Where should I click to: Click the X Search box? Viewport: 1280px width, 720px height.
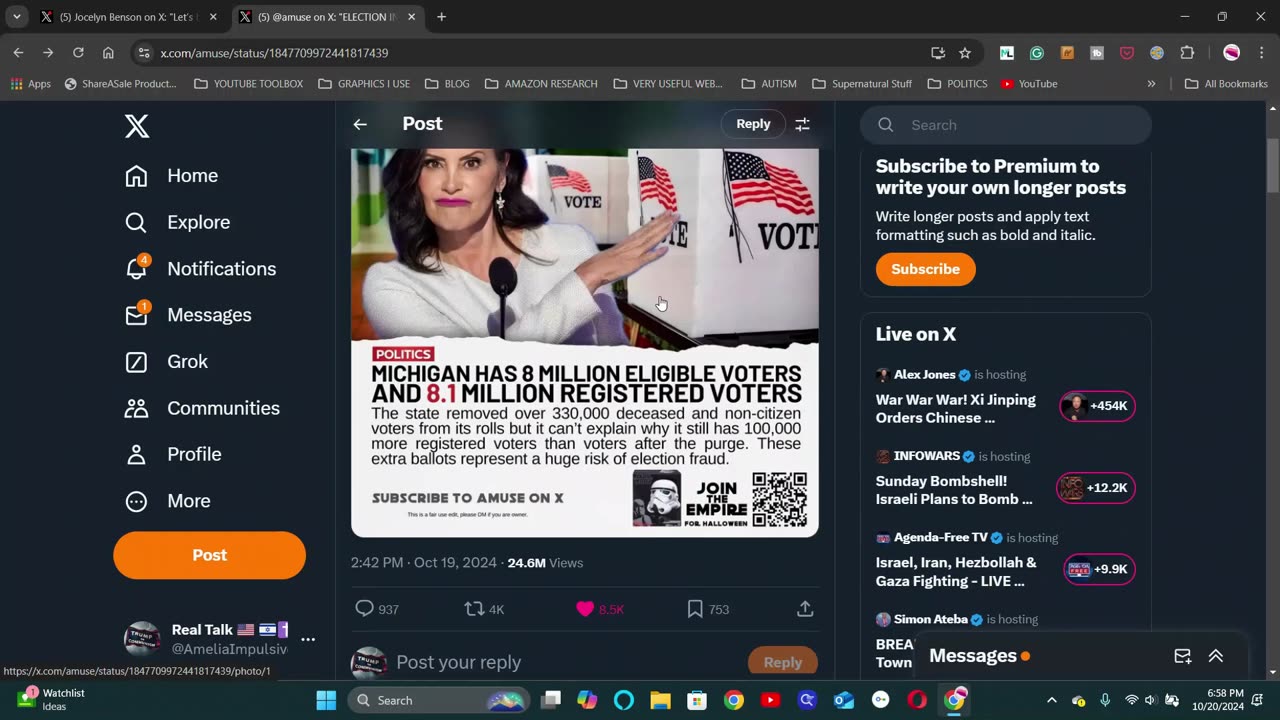click(x=1006, y=125)
